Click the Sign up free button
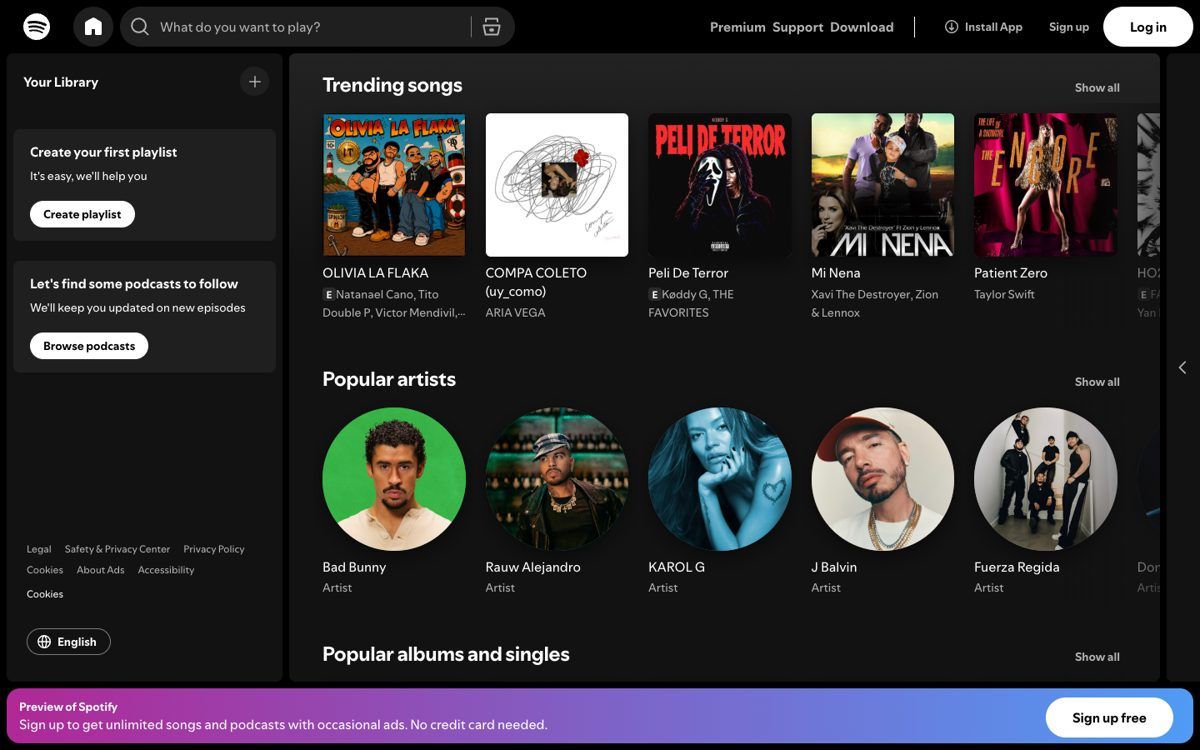The height and width of the screenshot is (750, 1200). [1109, 718]
